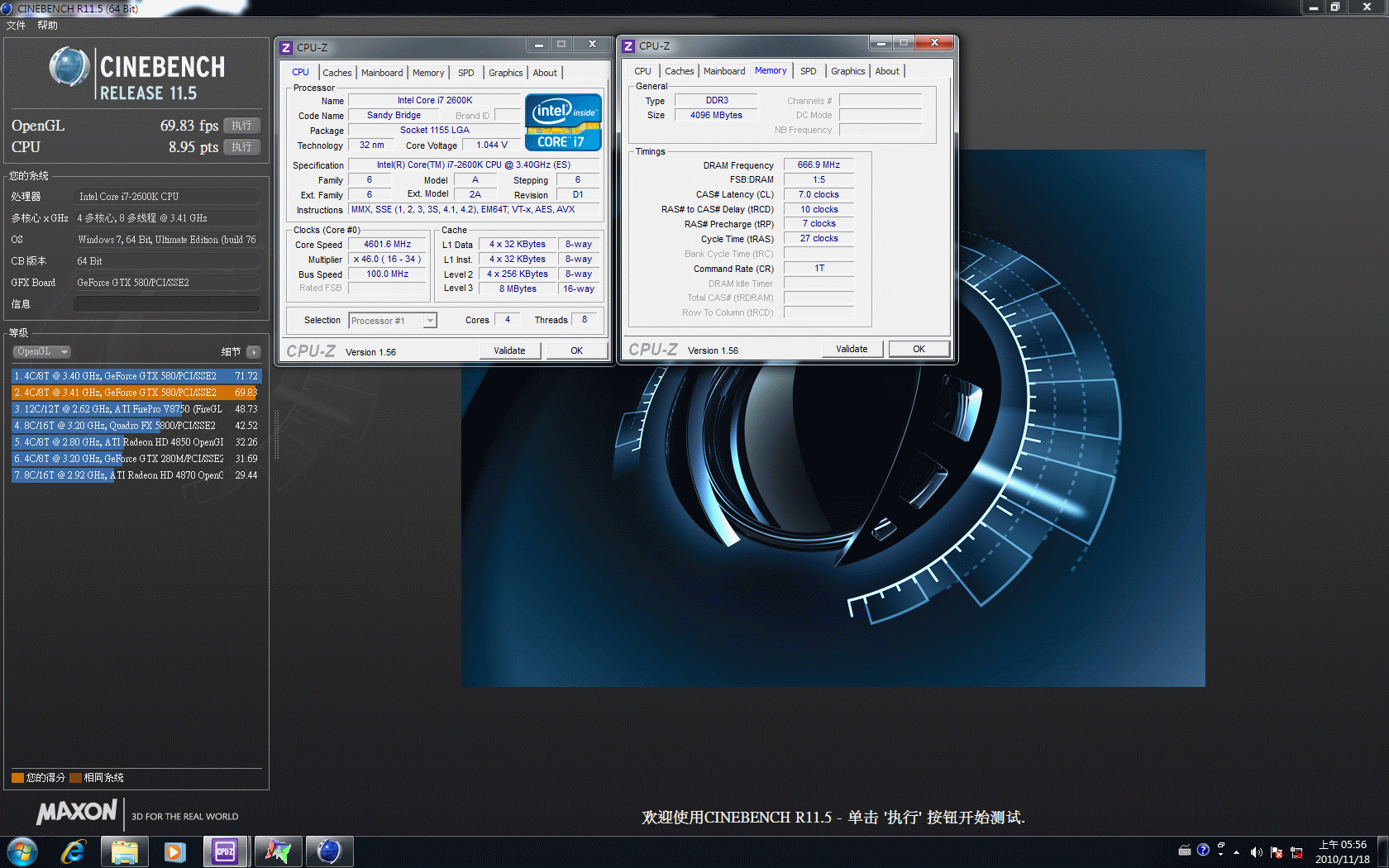Viewport: 1389px width, 868px height.
Task: Click the keyboard input language tray icon
Action: tap(1185, 850)
